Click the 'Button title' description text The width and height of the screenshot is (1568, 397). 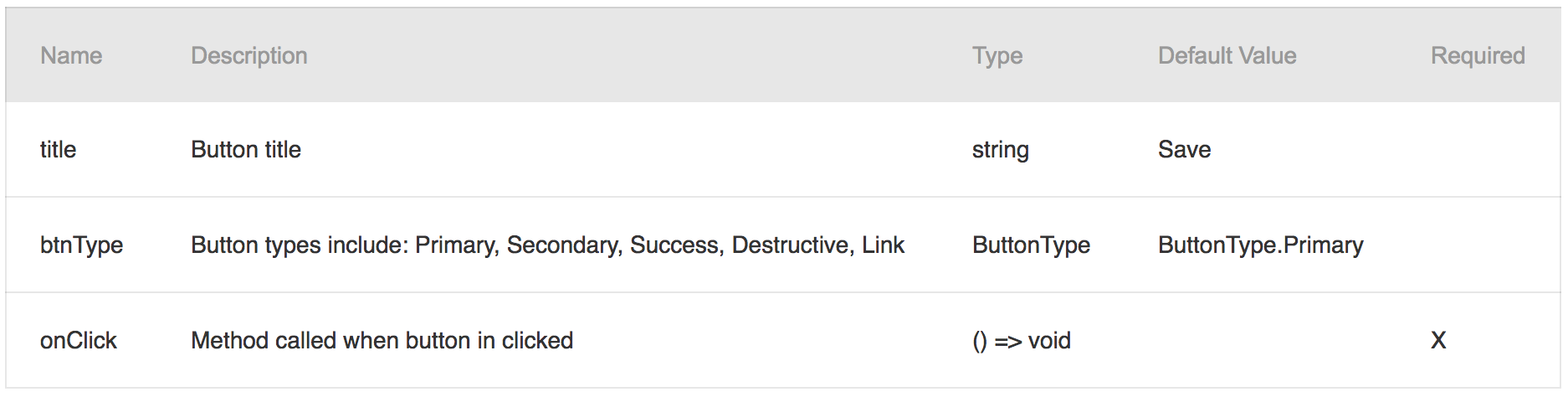pos(246,149)
